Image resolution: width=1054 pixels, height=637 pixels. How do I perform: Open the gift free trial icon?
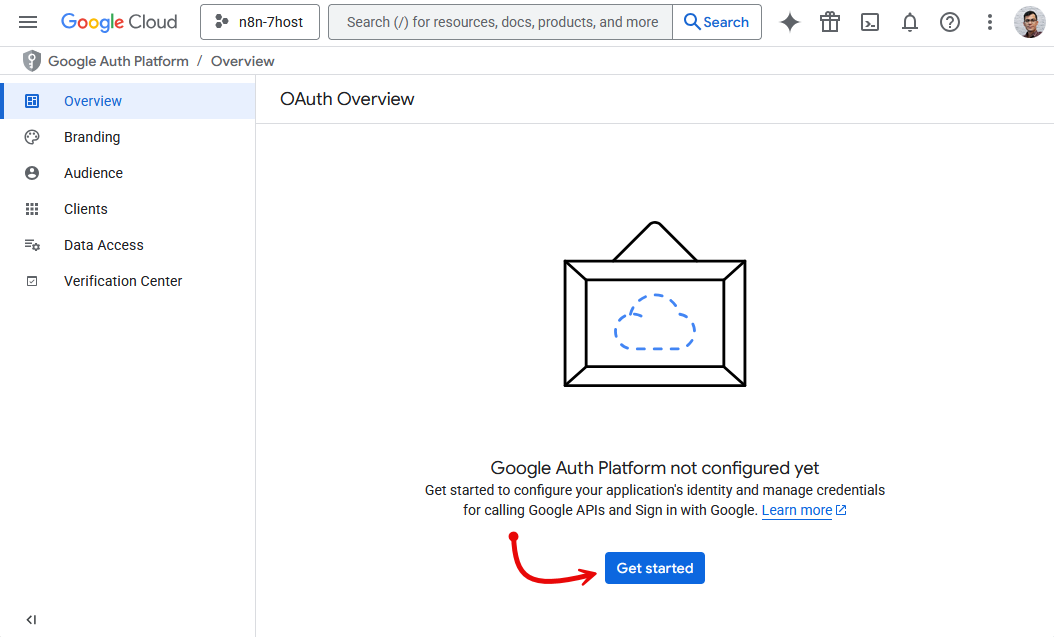click(x=829, y=22)
